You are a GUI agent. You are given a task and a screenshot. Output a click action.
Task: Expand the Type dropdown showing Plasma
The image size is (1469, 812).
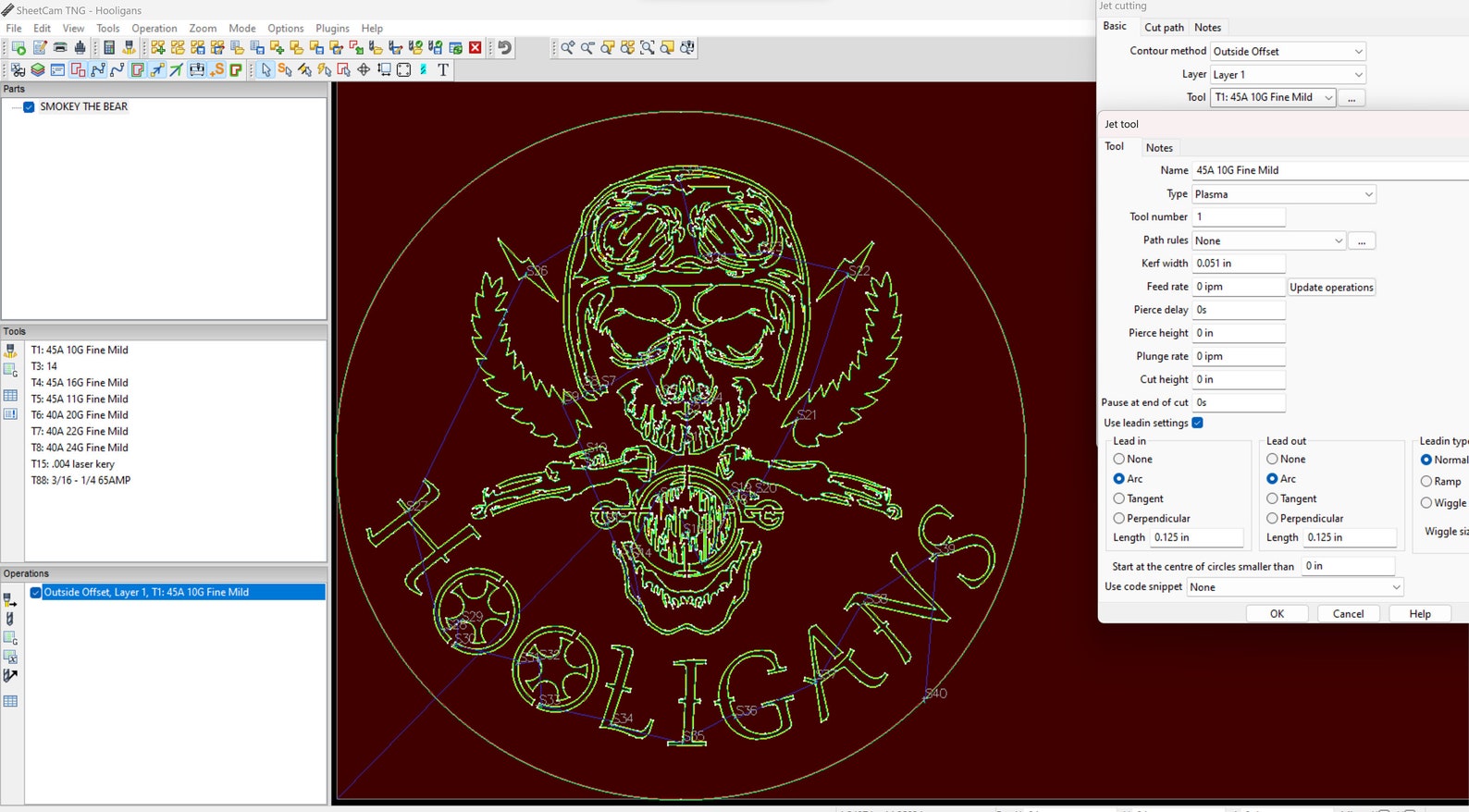[x=1283, y=194]
